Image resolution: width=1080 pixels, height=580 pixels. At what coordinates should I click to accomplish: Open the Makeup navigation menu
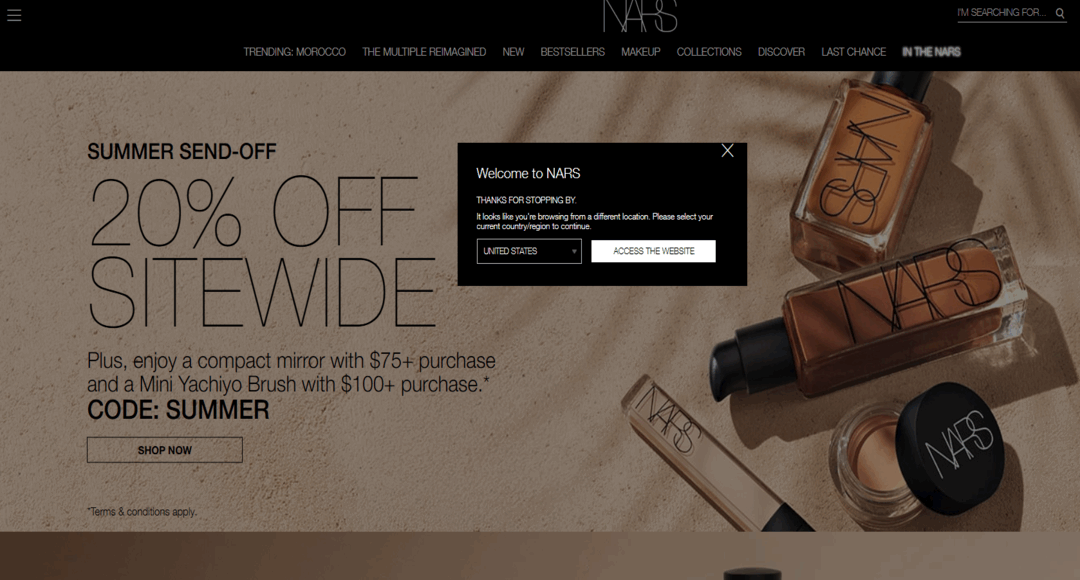click(641, 52)
